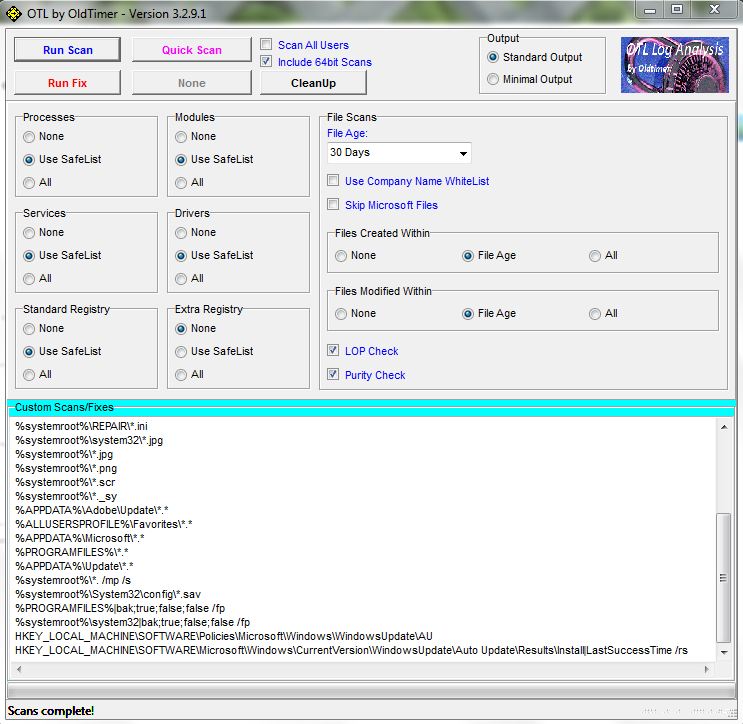Click the OTL application icon in title bar
The width and height of the screenshot is (743, 724).
[13, 13]
